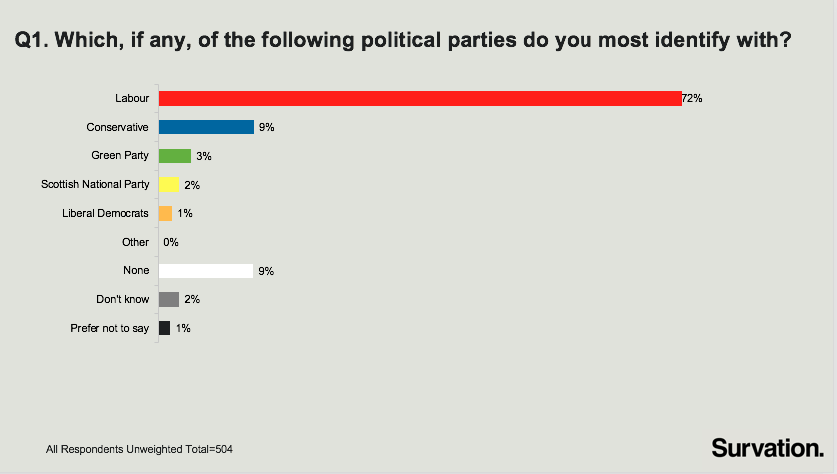Select the orange Liberal Democrats bar
Screen dimensions: 837x474
click(165, 214)
